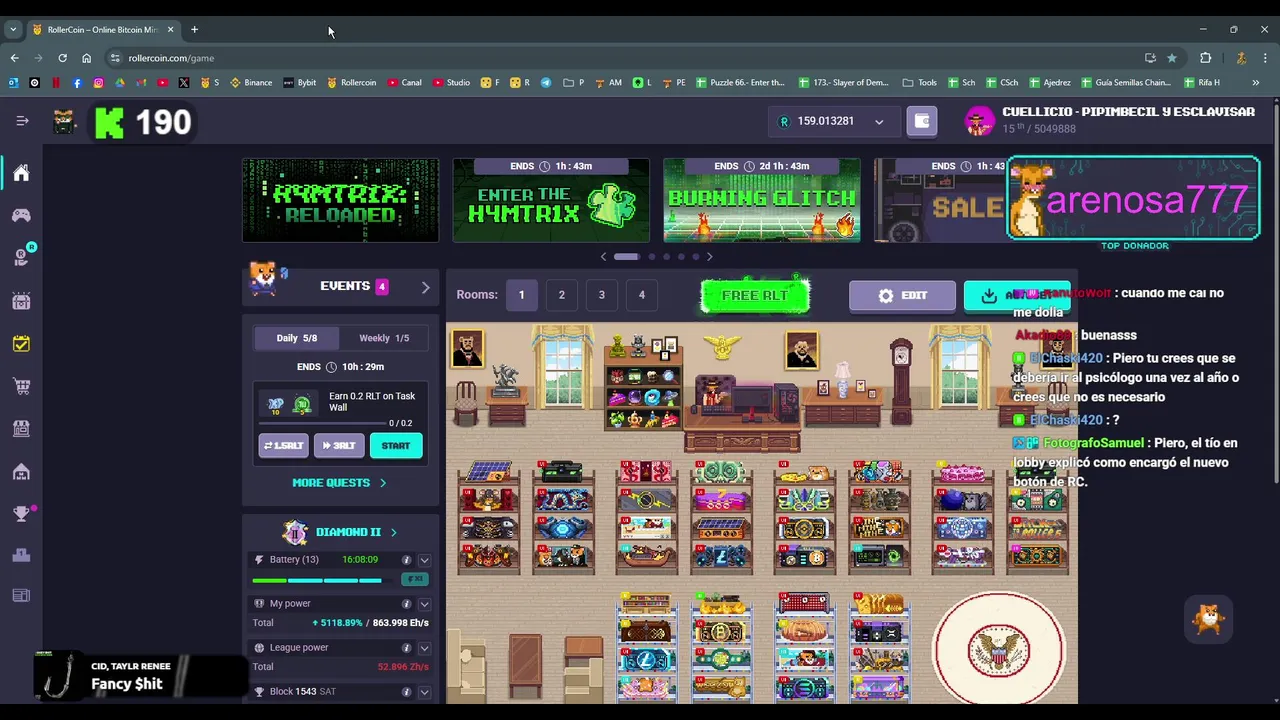The image size is (1280, 720).
Task: Click the 3RLT quest skip button
Action: [x=339, y=446]
